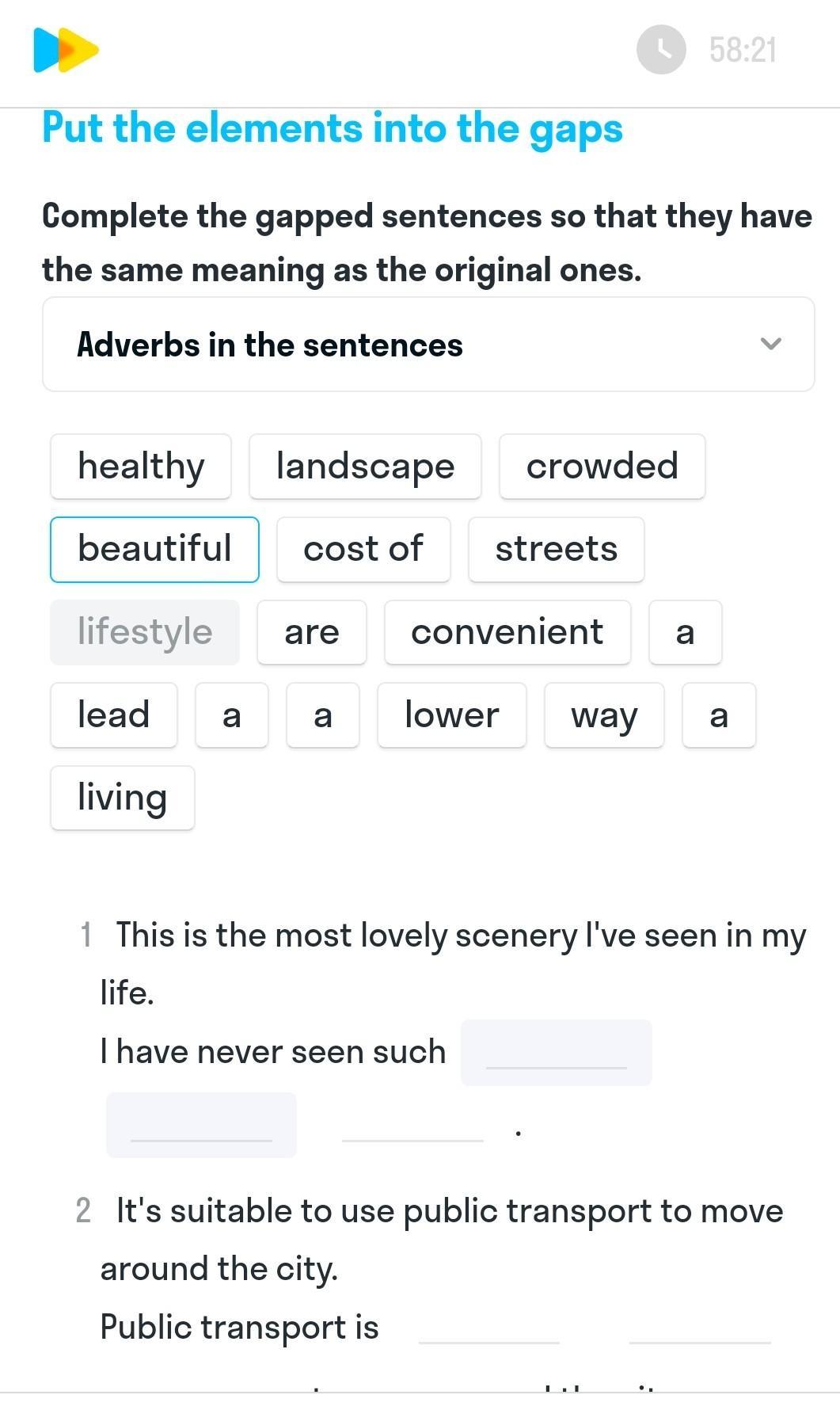Tap the highlighted 'beautiful' word chip
Screen dimensions: 840x1410
tap(154, 549)
